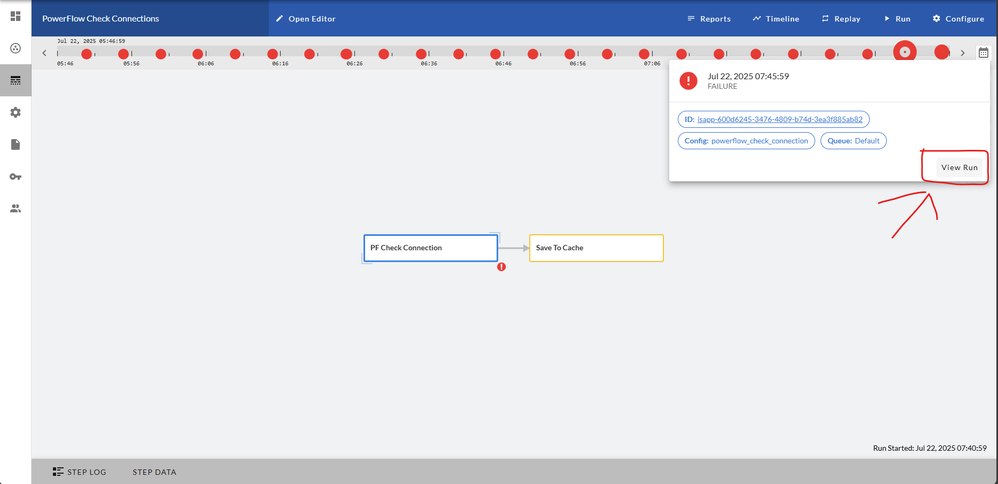Click the red error badge under PF Check Connection
This screenshot has width=998, height=484.
[x=502, y=267]
